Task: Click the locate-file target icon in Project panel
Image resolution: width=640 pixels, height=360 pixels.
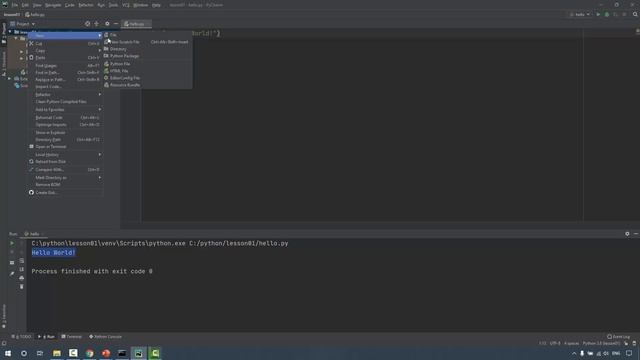Action: coord(87,24)
